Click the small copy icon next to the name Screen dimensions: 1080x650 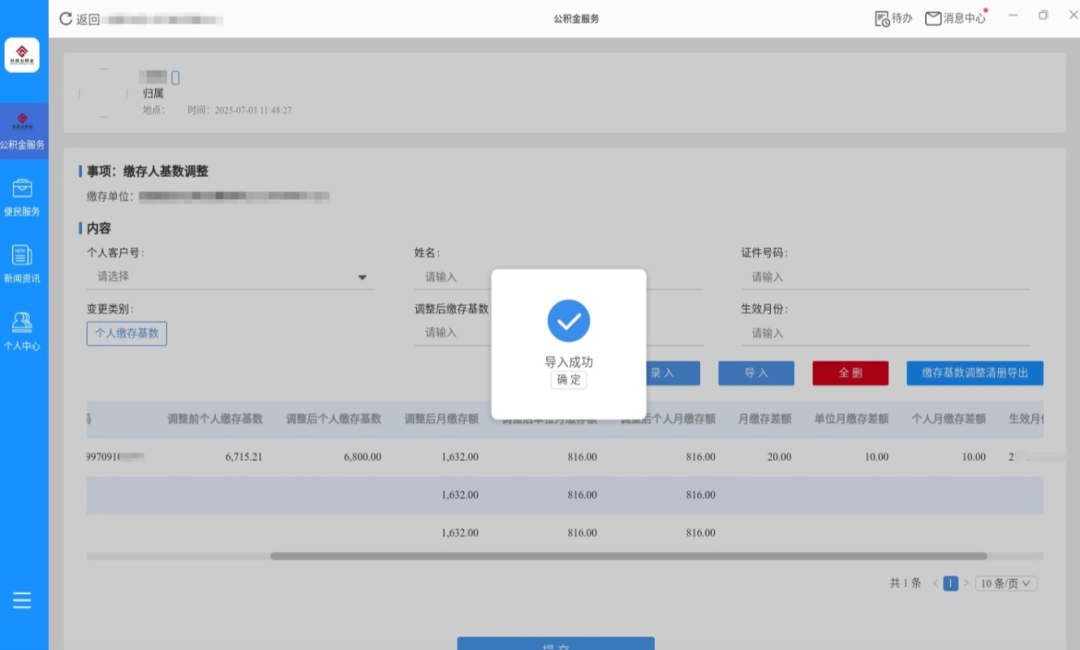coord(176,78)
